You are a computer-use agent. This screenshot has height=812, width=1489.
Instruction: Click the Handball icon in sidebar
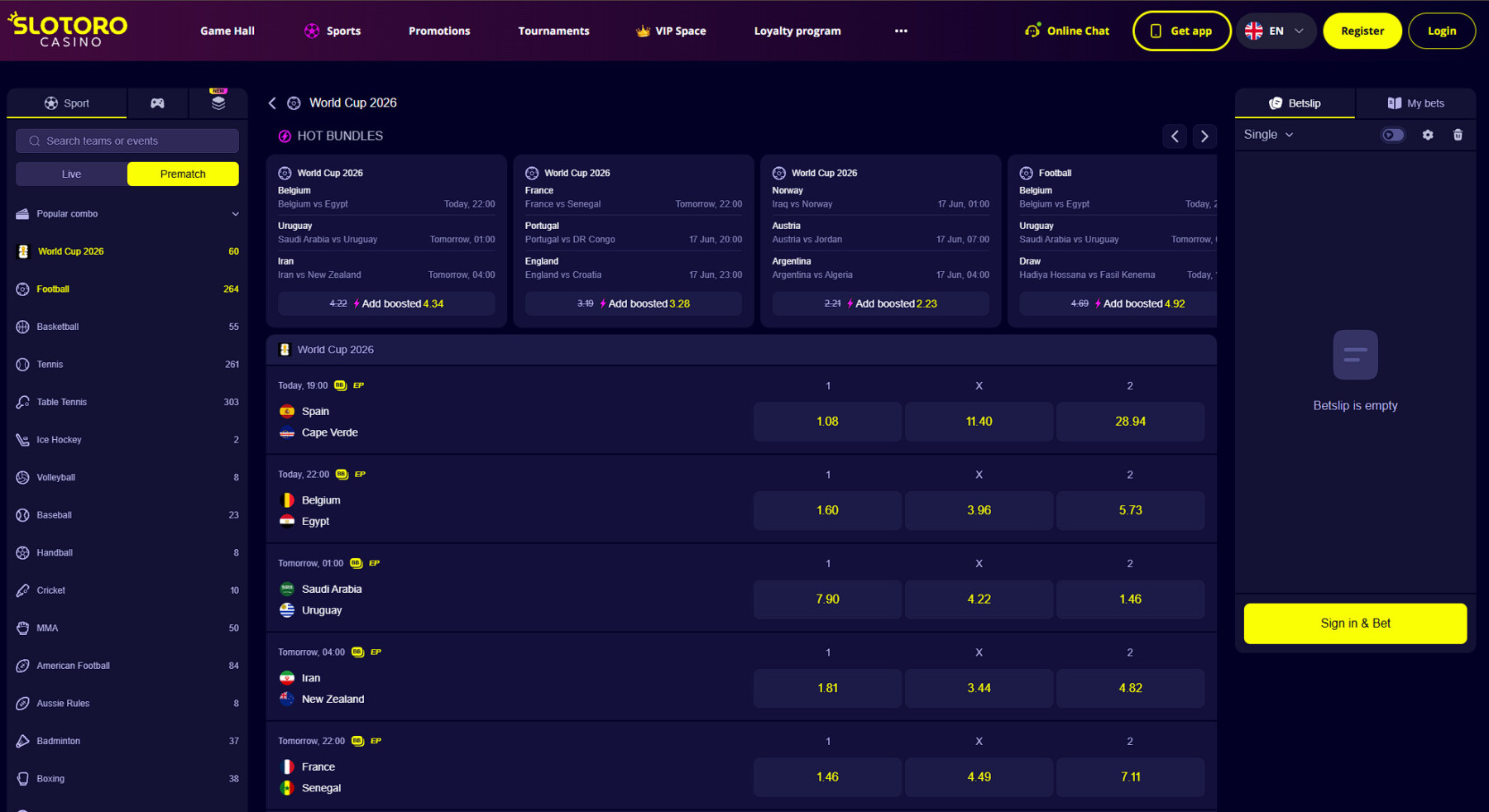coord(23,553)
